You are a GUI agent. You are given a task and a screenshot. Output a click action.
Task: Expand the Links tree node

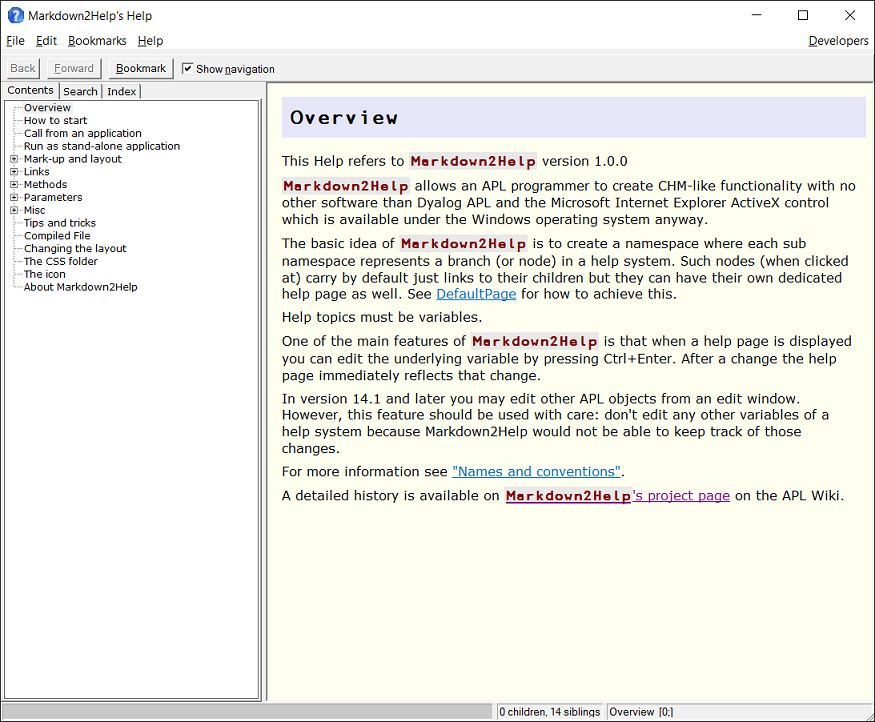(14, 172)
